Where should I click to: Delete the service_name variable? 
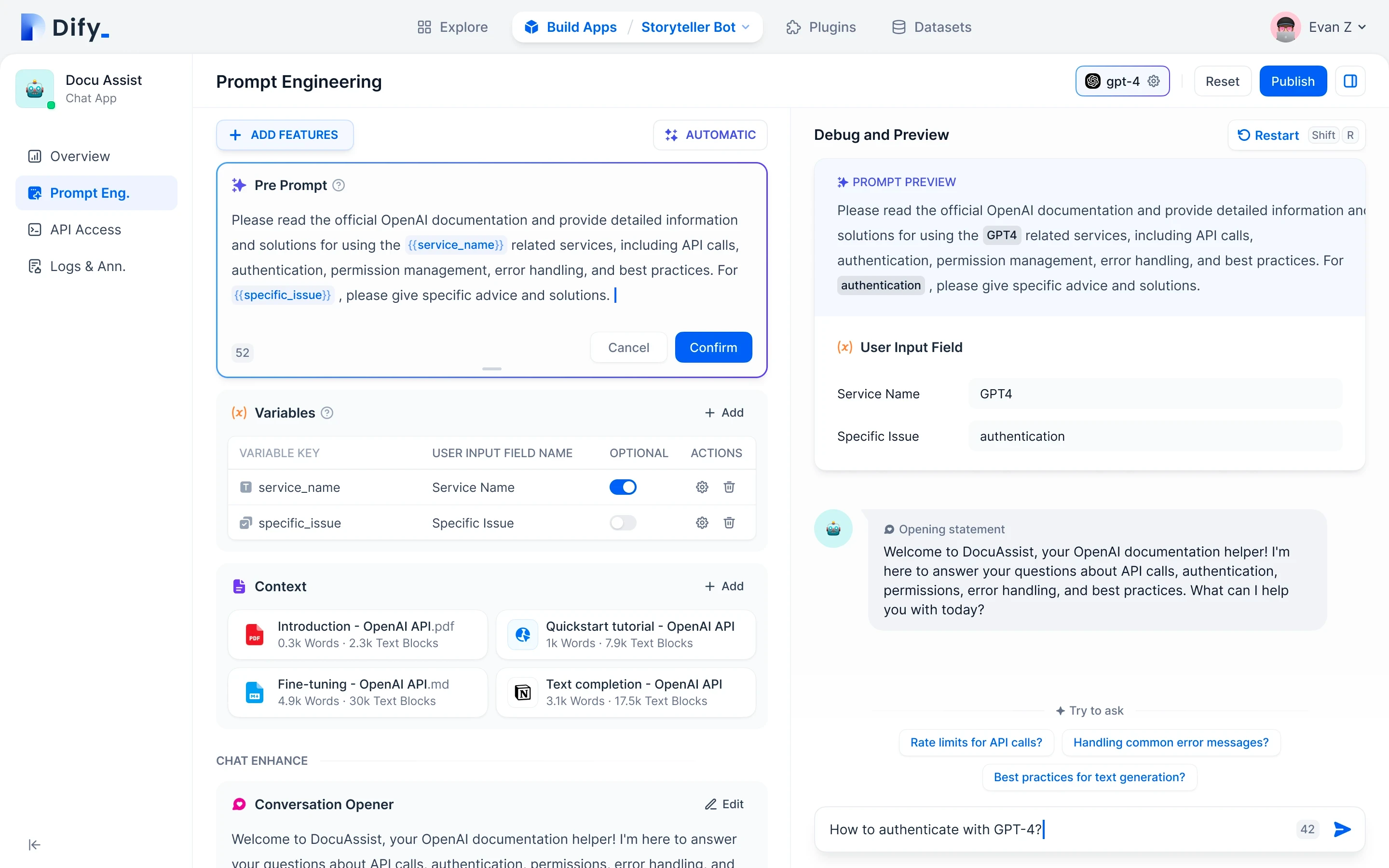[729, 487]
